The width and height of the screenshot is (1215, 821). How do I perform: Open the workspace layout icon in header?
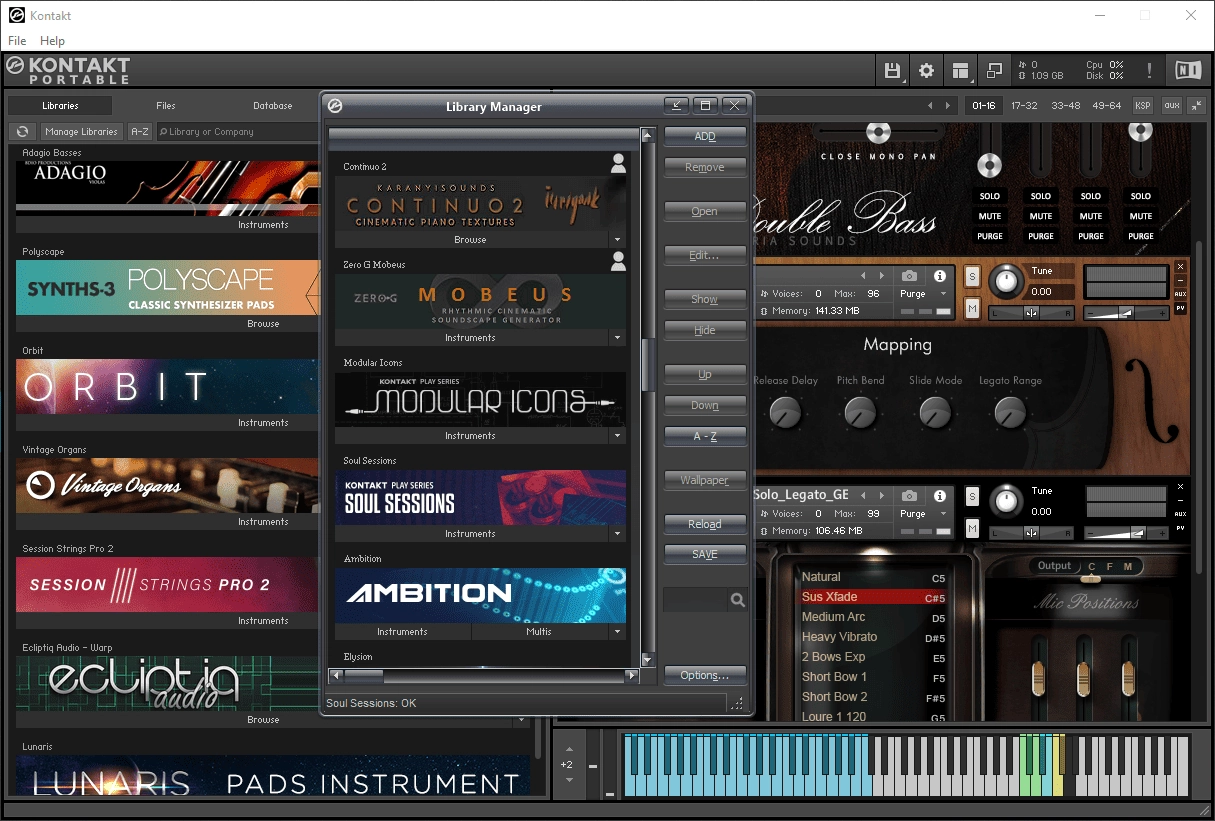pyautogui.click(x=960, y=70)
